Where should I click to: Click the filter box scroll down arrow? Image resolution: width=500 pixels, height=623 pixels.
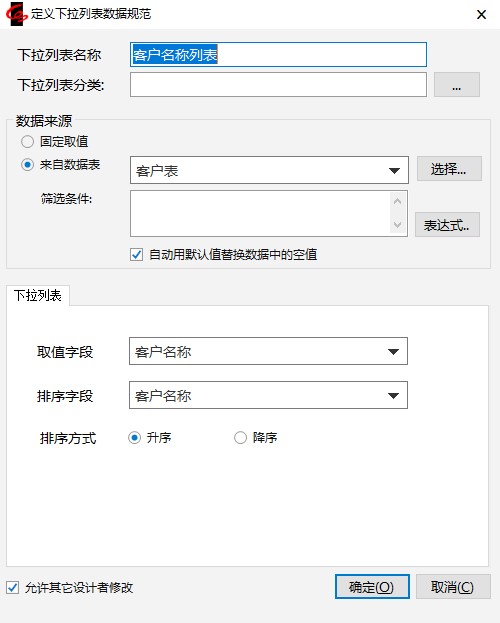coord(397,225)
